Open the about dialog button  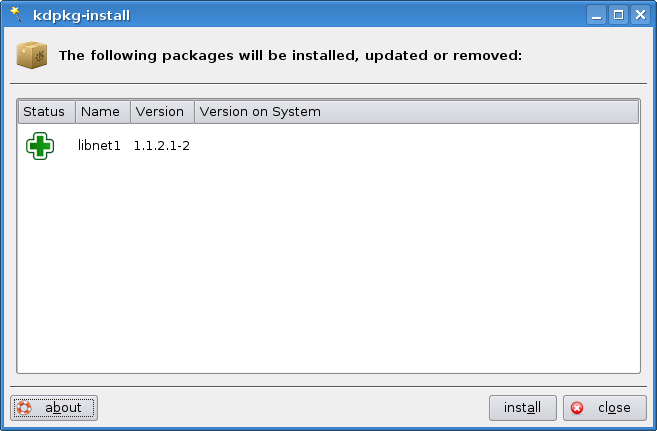tap(54, 408)
